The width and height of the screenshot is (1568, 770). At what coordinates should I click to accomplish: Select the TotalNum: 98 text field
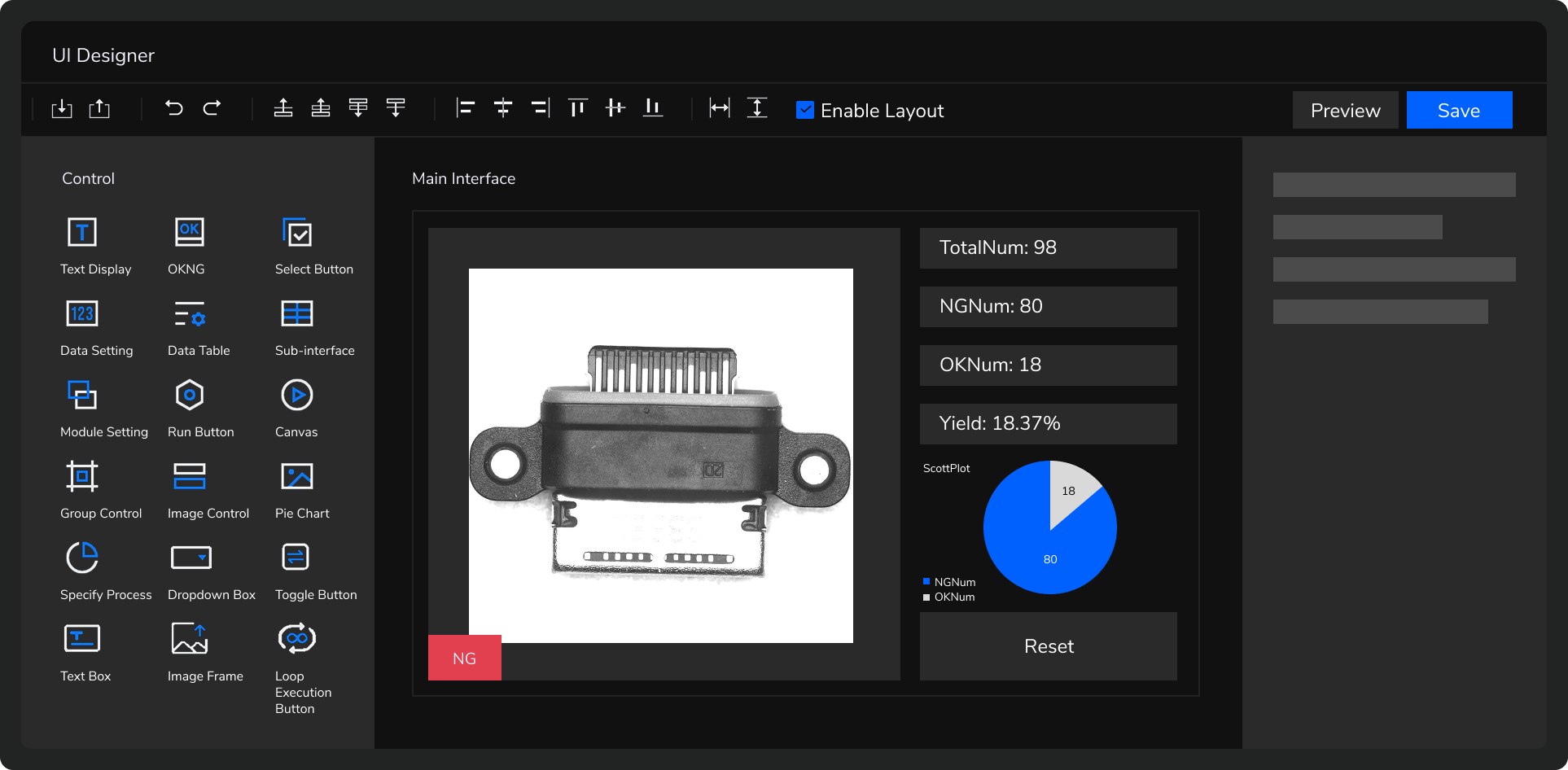click(x=1048, y=248)
